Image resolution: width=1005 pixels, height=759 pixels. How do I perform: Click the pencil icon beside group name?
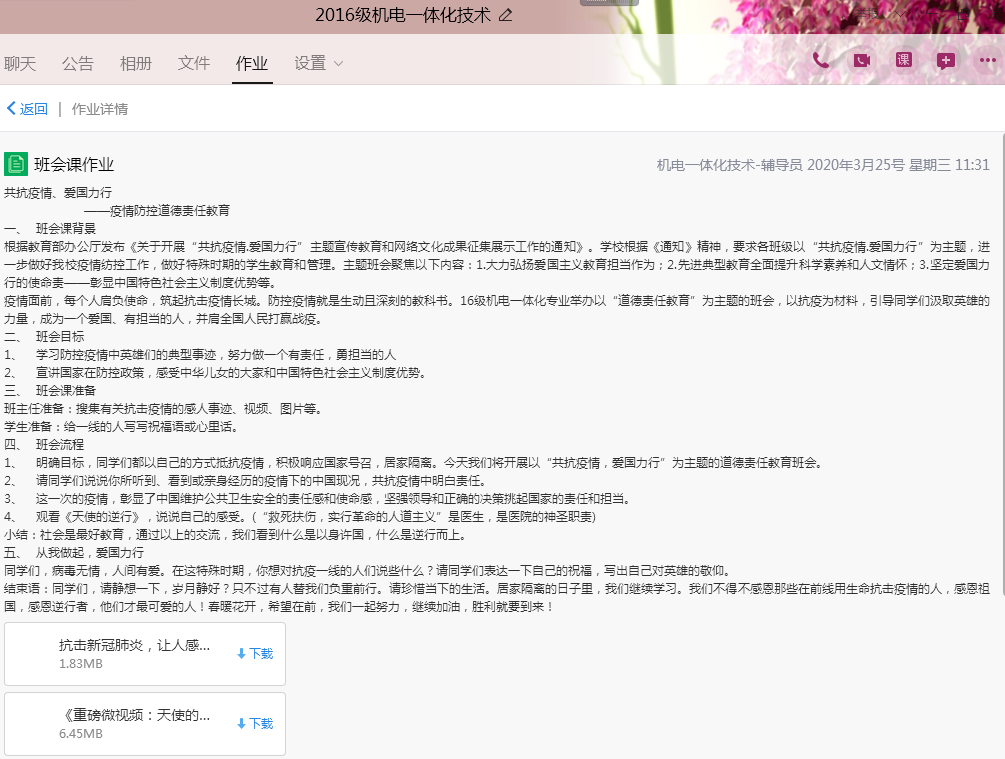(505, 15)
